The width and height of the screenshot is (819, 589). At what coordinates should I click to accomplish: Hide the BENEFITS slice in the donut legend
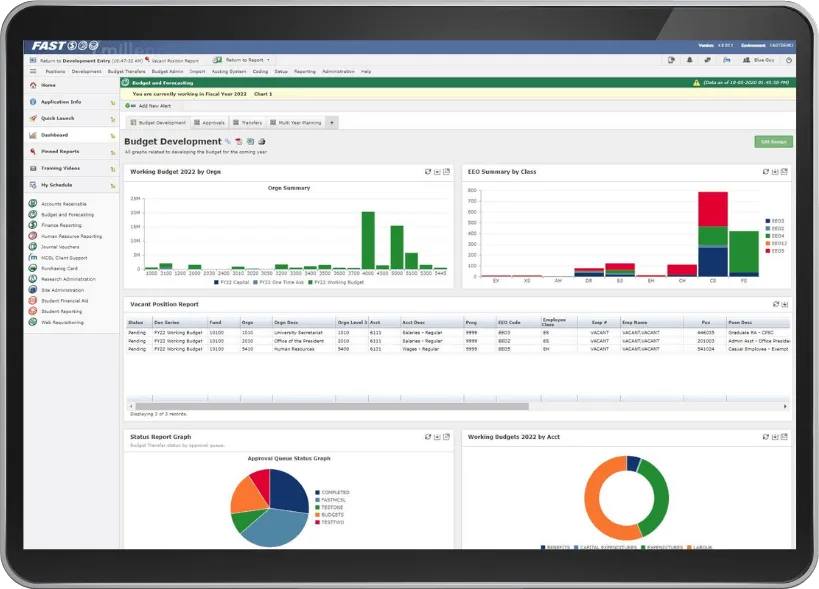555,547
